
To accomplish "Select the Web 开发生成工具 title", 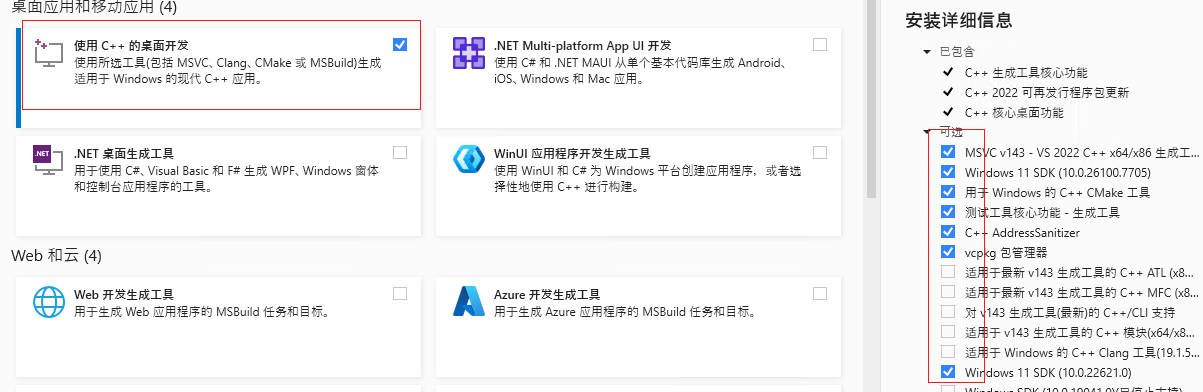I will point(124,295).
